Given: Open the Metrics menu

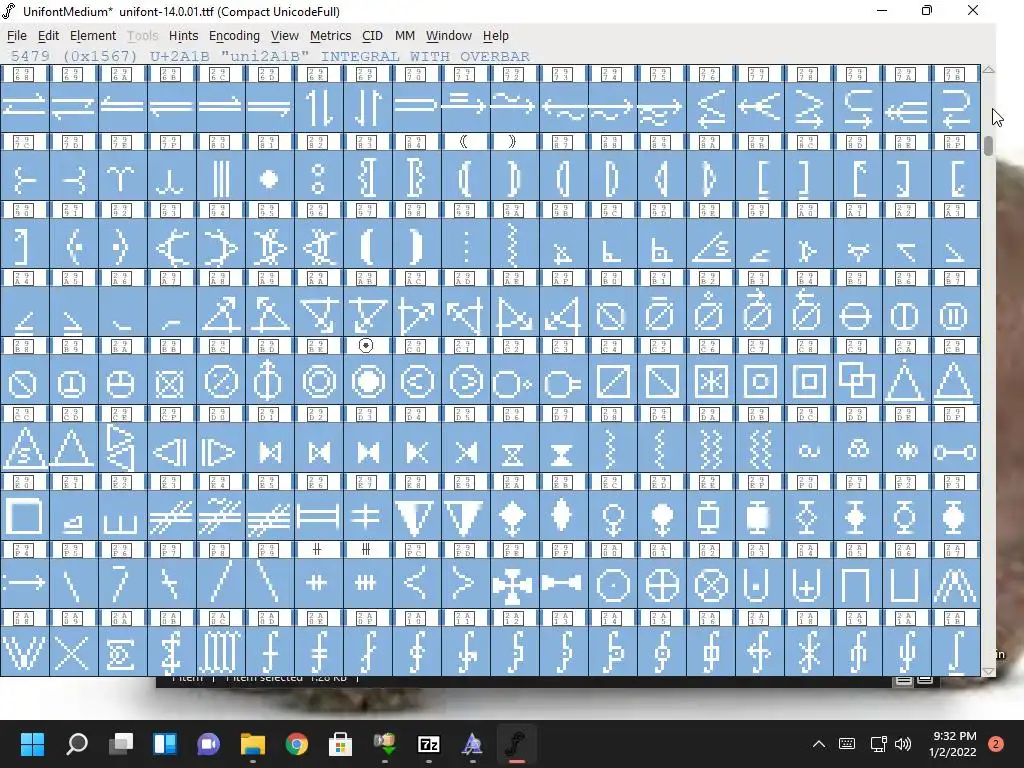Looking at the screenshot, I should 330,36.
